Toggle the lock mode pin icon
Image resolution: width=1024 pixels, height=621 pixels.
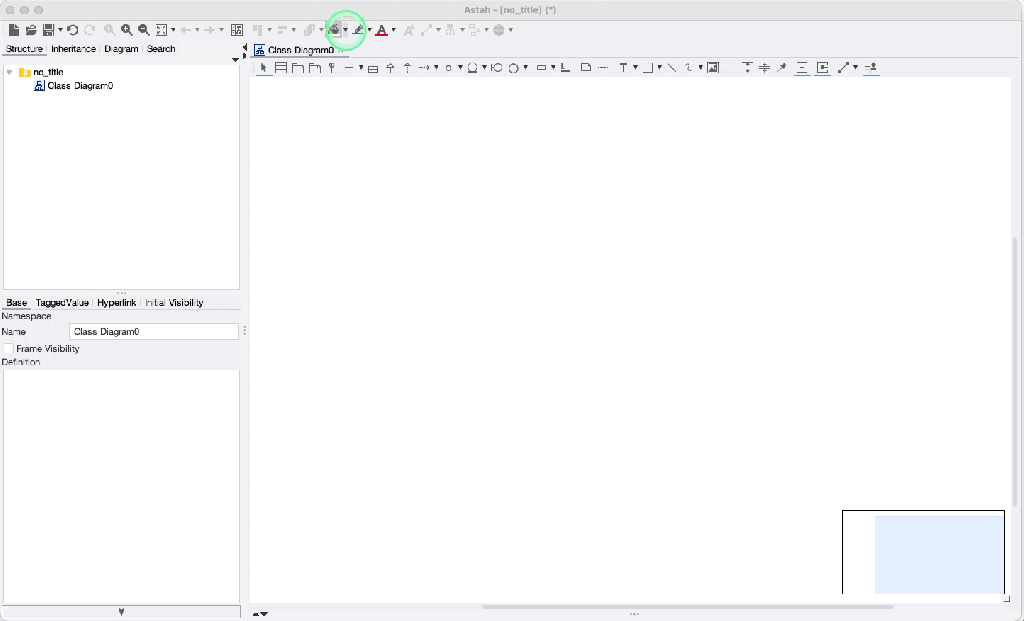(x=782, y=67)
